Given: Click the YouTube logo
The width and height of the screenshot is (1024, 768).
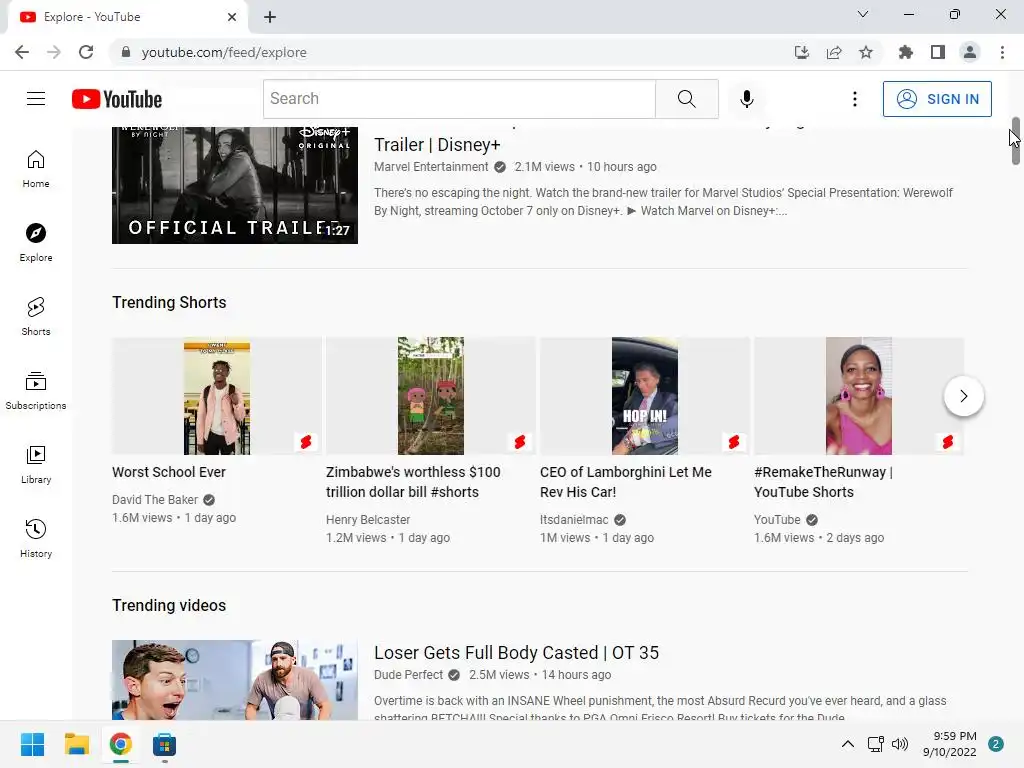Looking at the screenshot, I should click(x=117, y=99).
